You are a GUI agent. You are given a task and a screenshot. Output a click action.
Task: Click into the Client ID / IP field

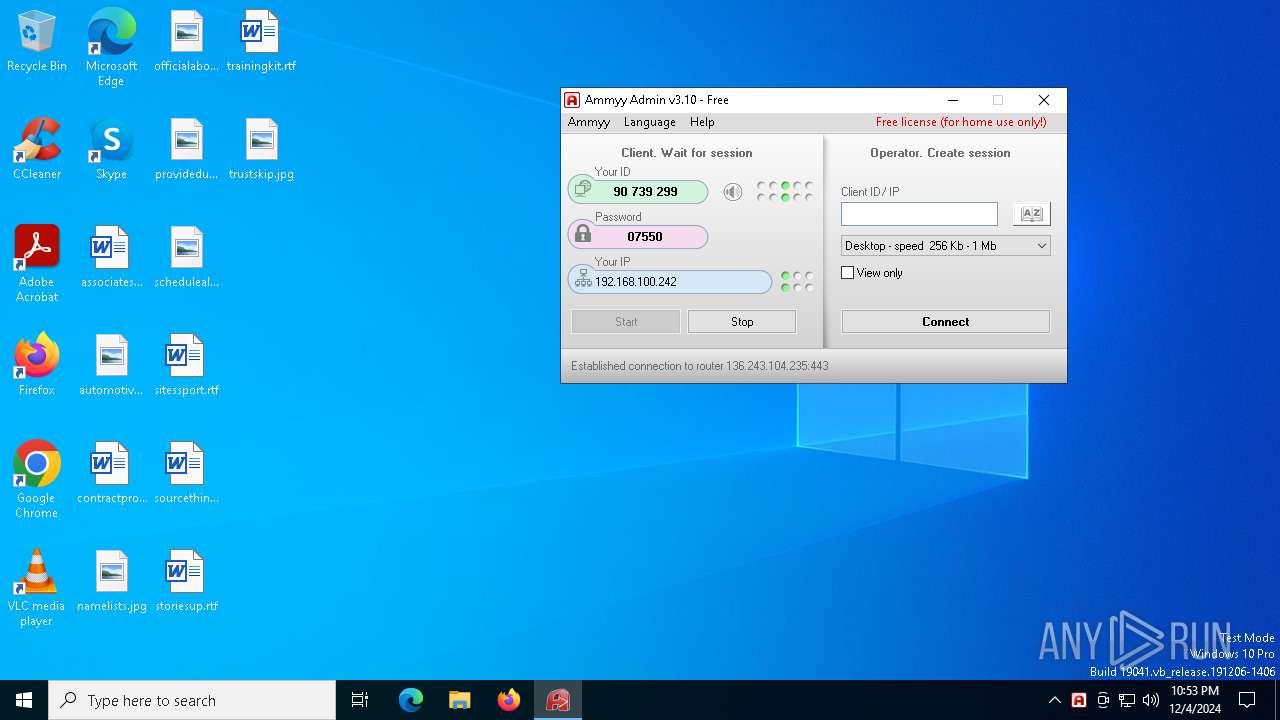(x=919, y=214)
